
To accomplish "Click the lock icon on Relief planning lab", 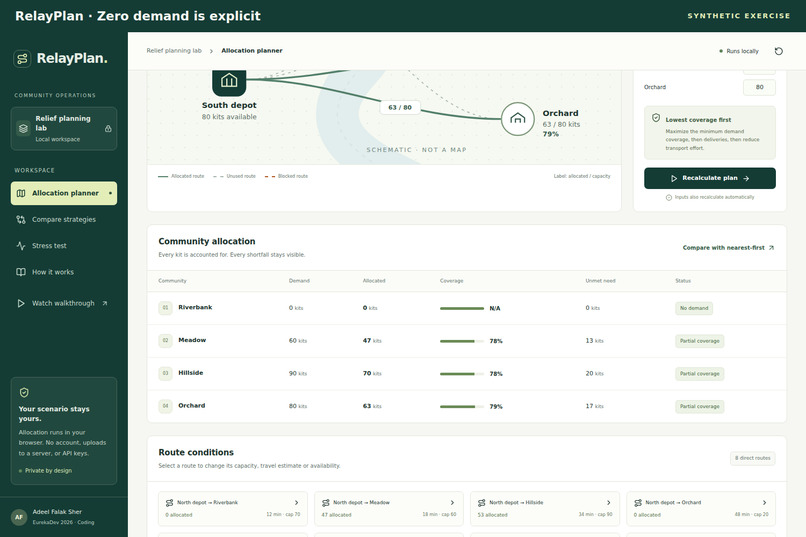I will [x=108, y=128].
